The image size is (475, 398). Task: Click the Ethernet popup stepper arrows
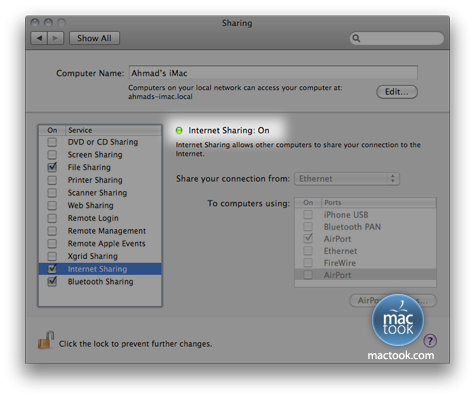pyautogui.click(x=393, y=178)
